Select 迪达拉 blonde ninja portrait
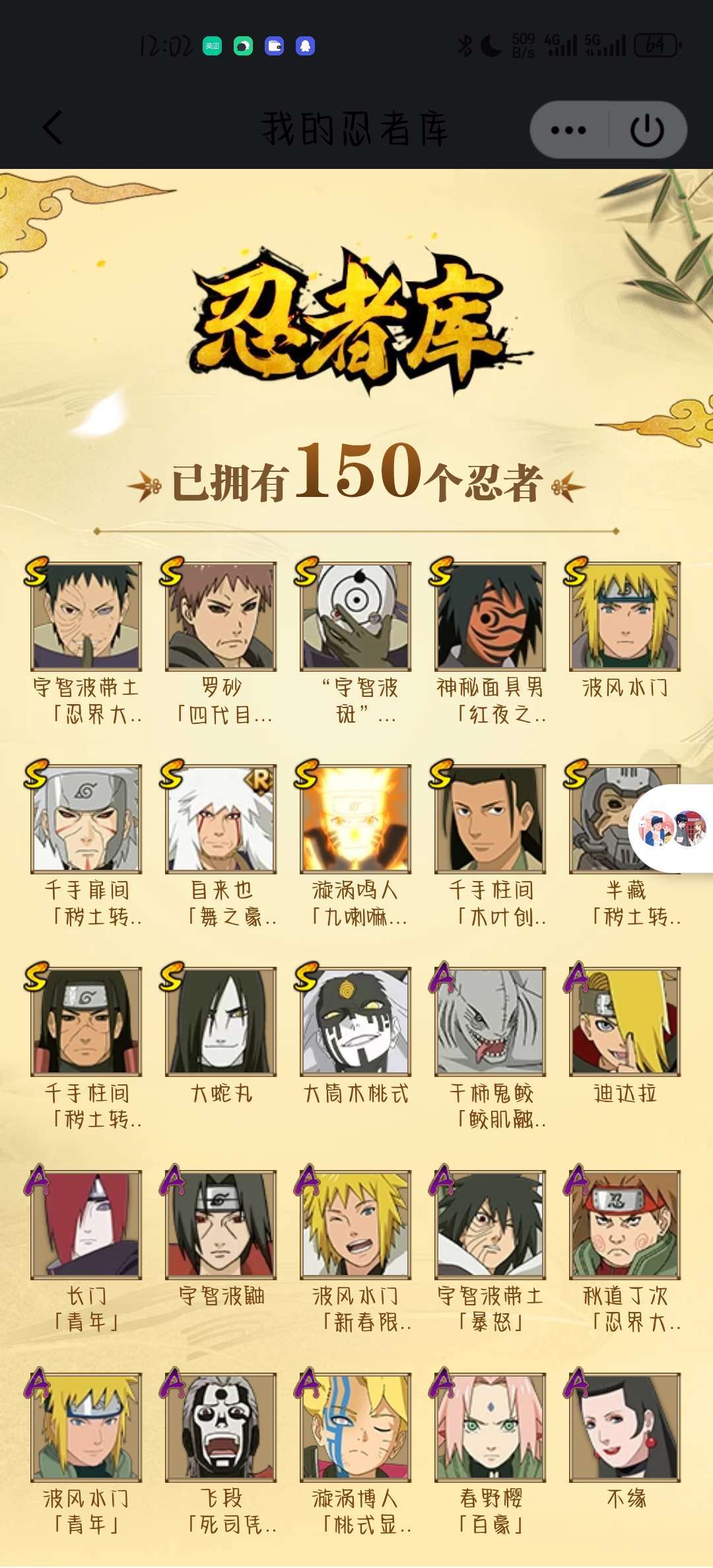This screenshot has width=713, height=1568. tap(625, 1022)
